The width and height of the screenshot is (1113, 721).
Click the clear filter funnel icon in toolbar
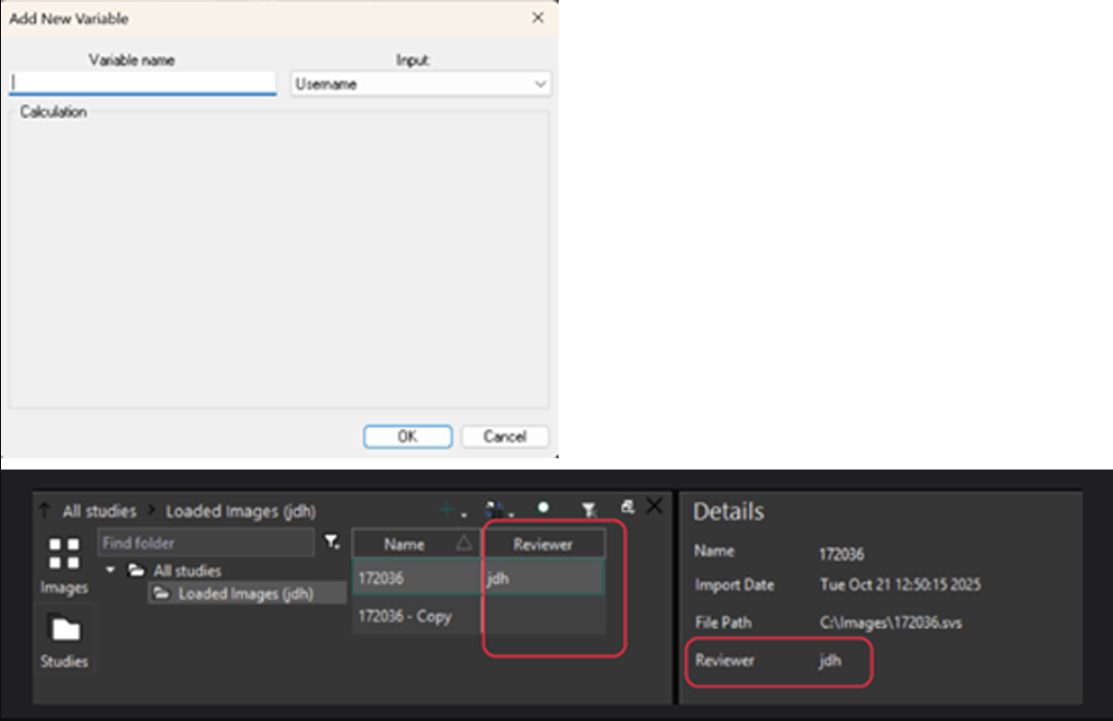[589, 509]
